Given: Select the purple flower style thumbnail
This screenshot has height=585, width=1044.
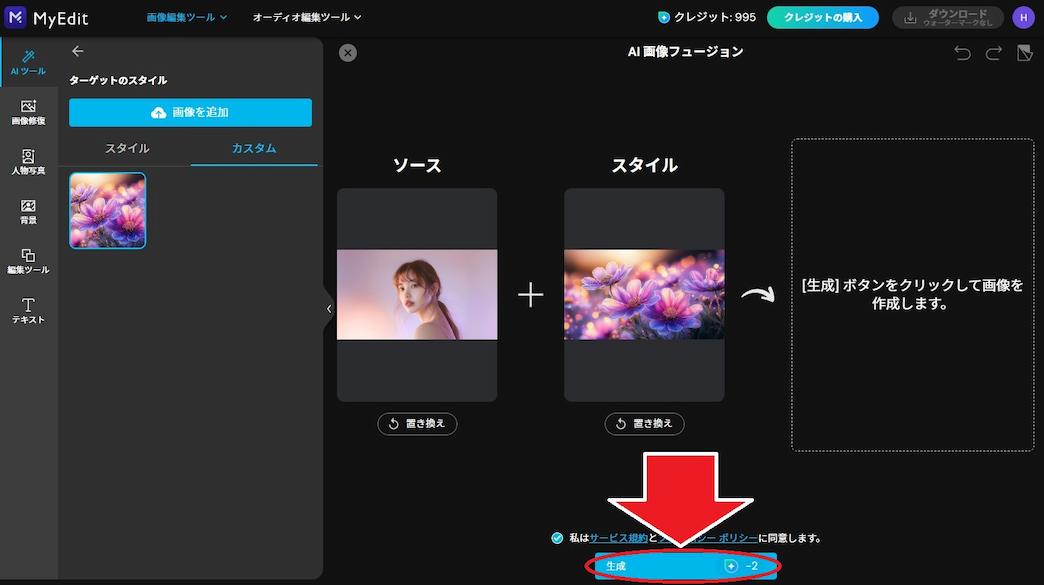Looking at the screenshot, I should coord(107,210).
